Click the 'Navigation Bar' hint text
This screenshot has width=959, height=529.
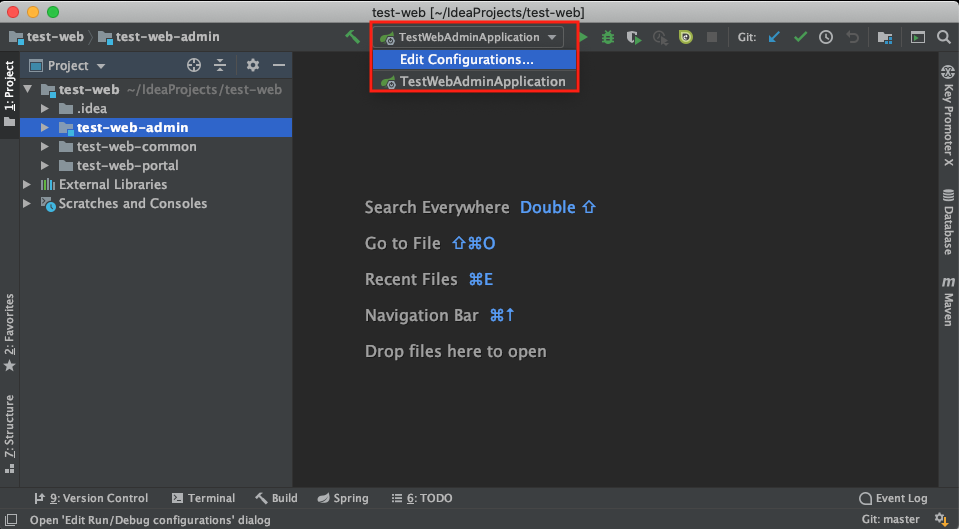pos(421,316)
